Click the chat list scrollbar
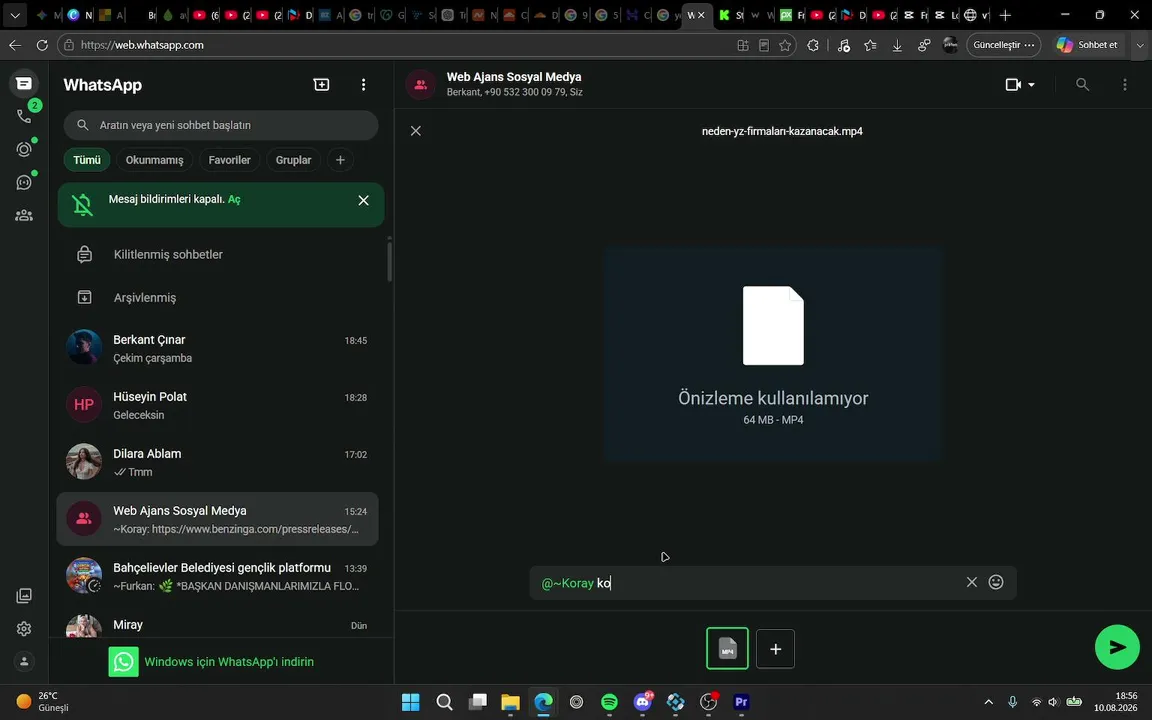This screenshot has width=1152, height=720. click(389, 260)
